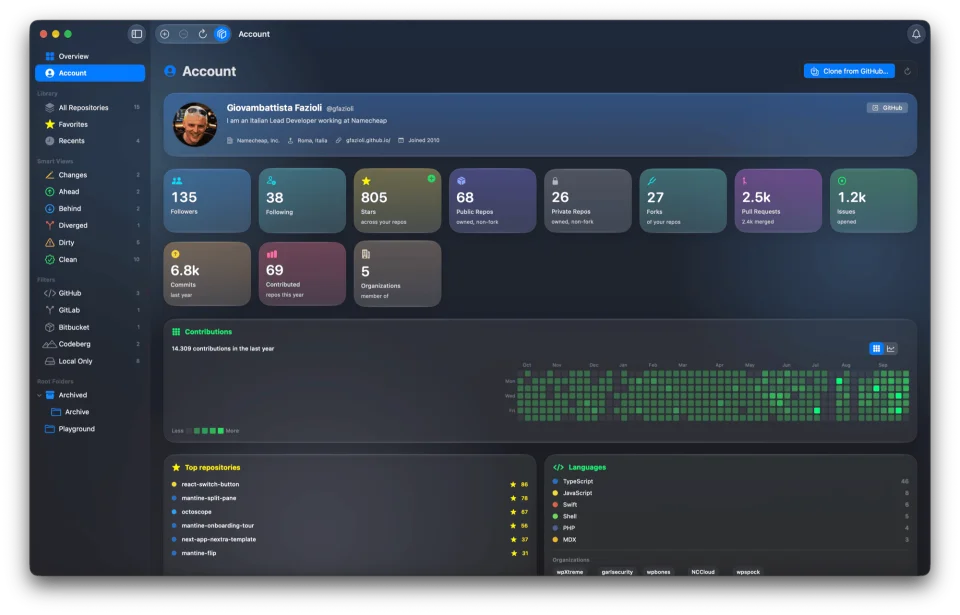Click the 805 Stars card
960x615 pixels.
(x=397, y=200)
